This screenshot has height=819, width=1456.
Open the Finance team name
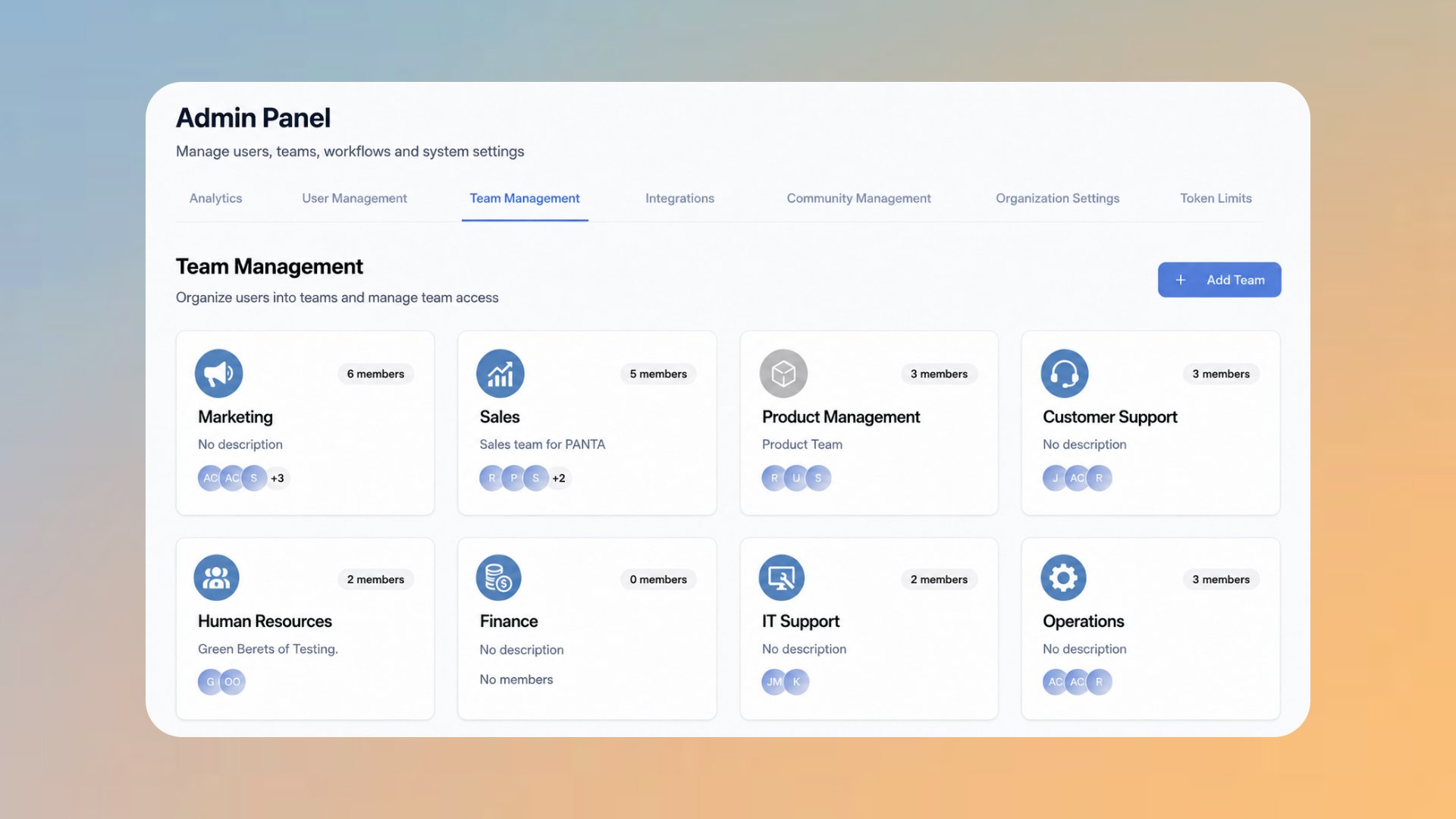point(509,621)
